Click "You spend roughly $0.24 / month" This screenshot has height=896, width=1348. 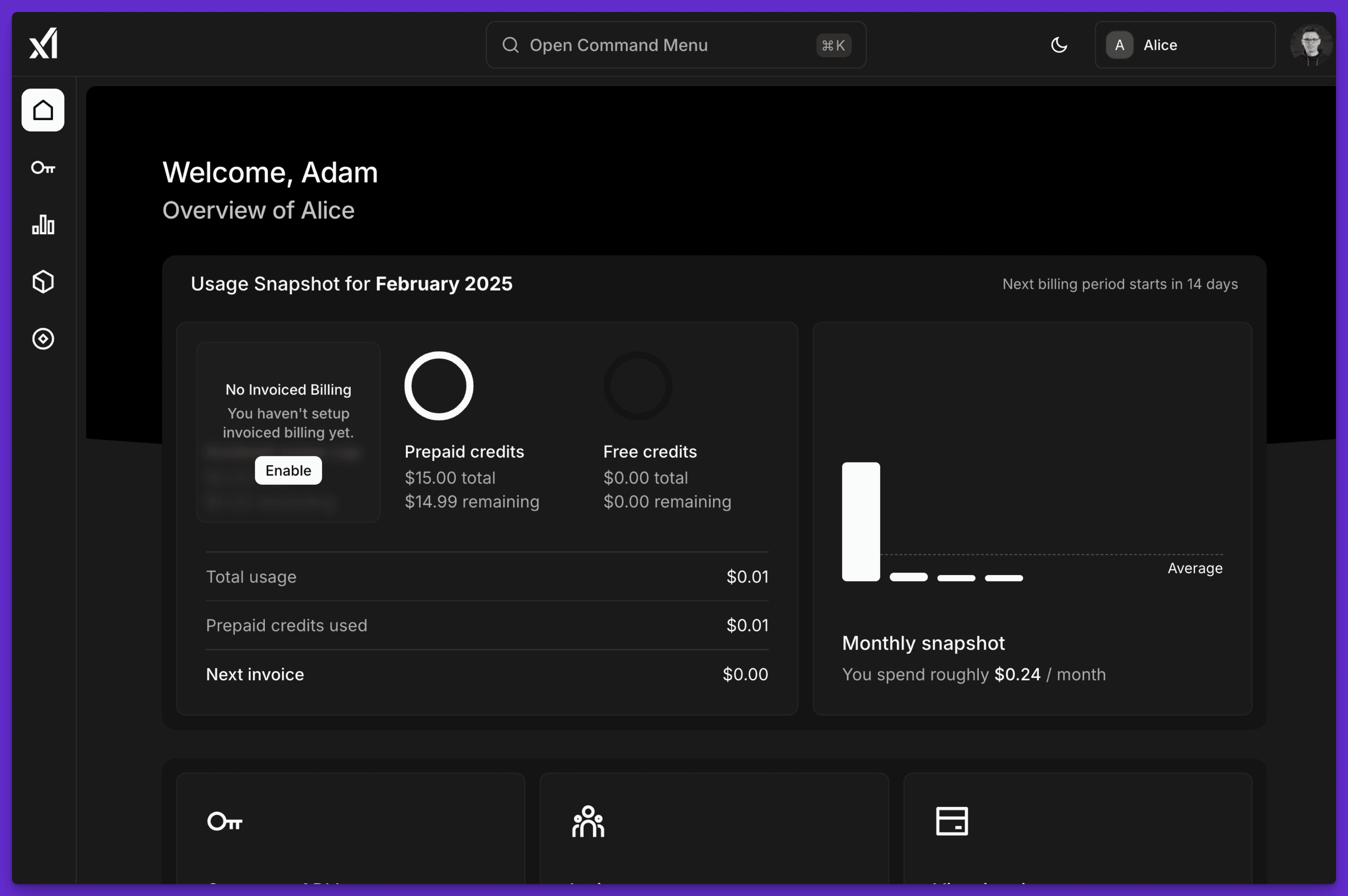click(973, 675)
